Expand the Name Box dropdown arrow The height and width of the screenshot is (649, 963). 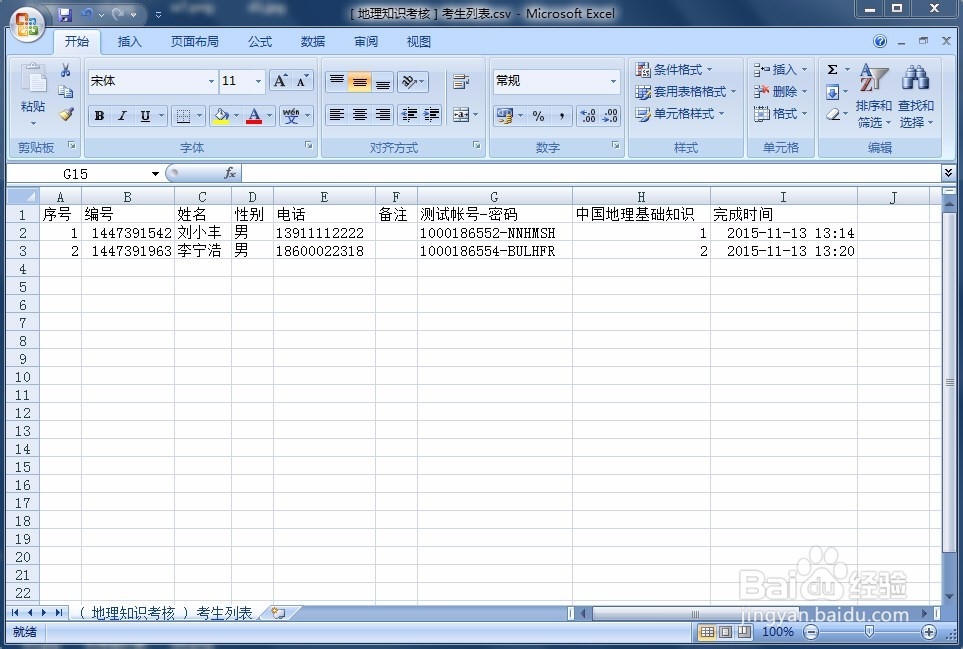coord(155,174)
